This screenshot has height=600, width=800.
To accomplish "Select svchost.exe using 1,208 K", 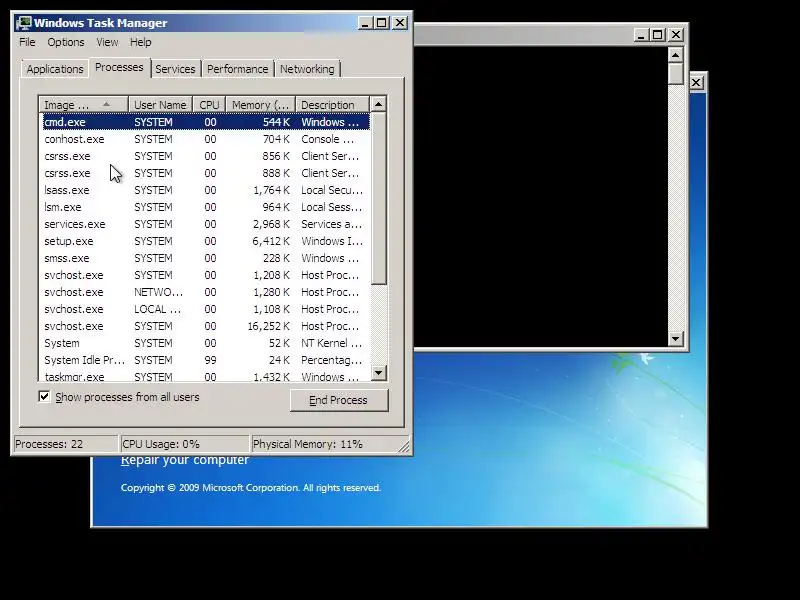I will (205, 275).
